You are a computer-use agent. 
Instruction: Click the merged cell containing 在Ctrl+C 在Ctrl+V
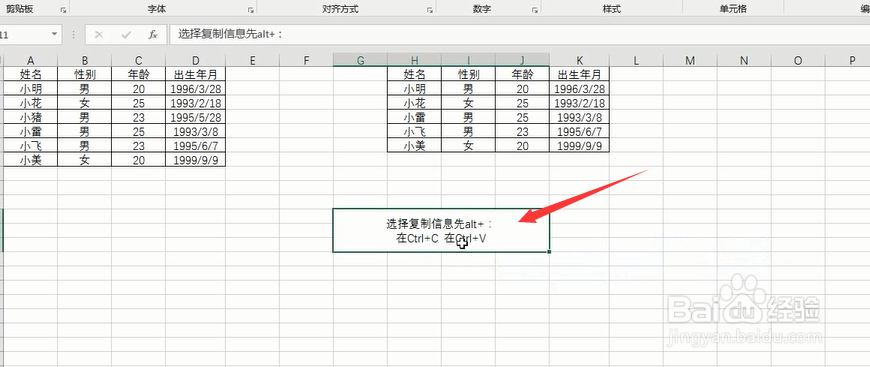click(441, 230)
